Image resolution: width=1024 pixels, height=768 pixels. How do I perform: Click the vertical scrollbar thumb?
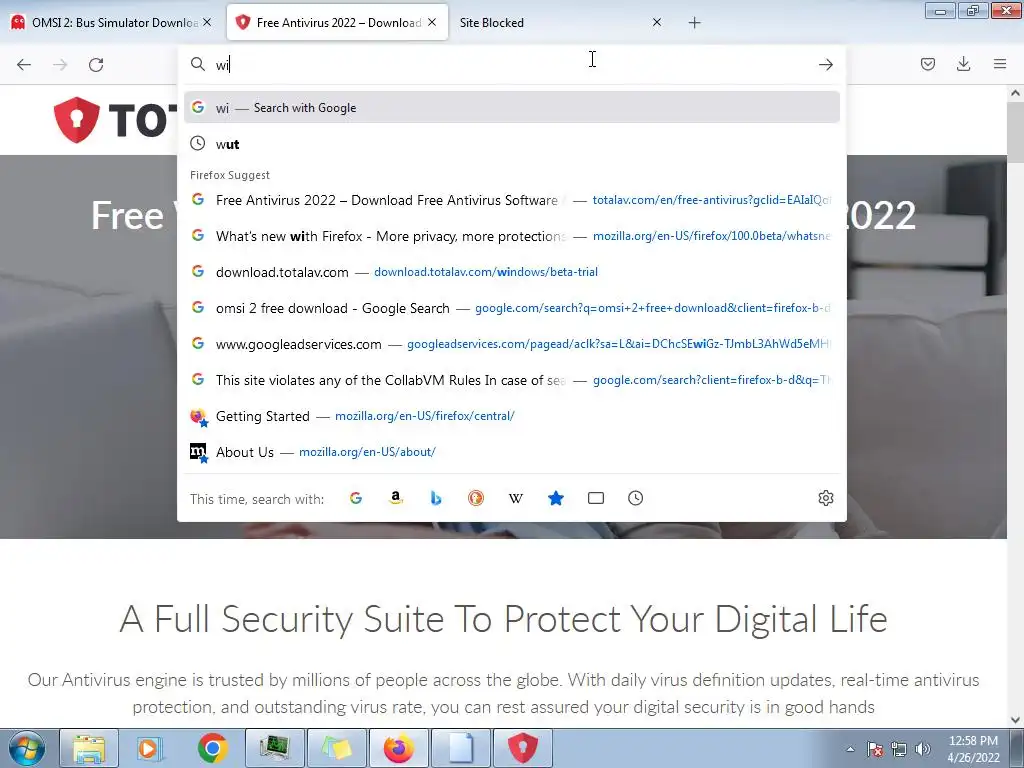(x=1015, y=134)
